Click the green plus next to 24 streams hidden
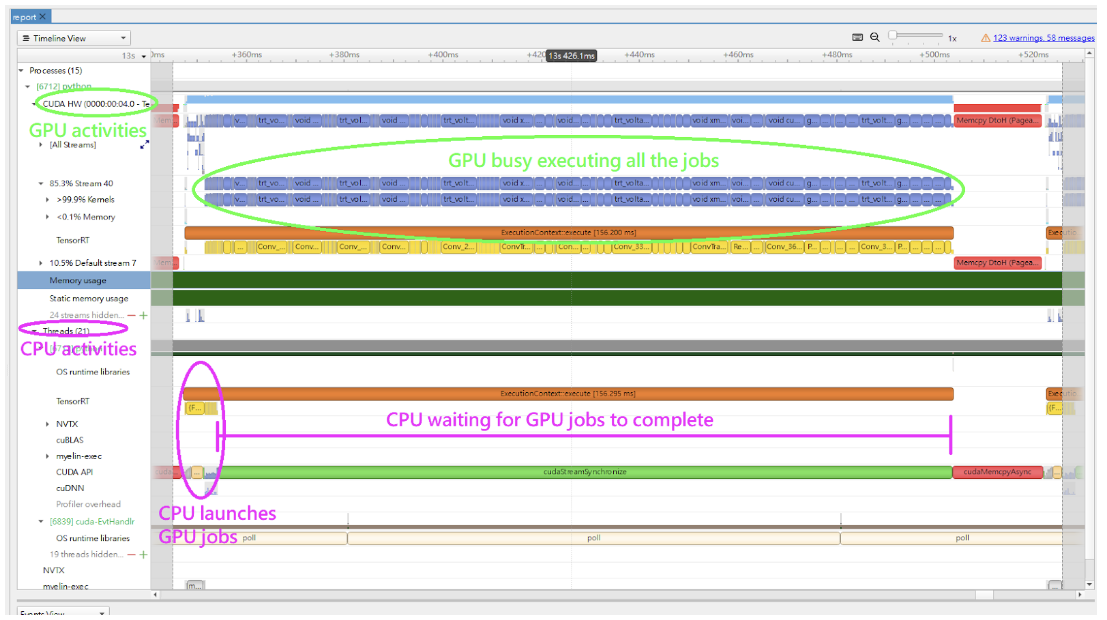The width and height of the screenshot is (1107, 620). (143, 315)
